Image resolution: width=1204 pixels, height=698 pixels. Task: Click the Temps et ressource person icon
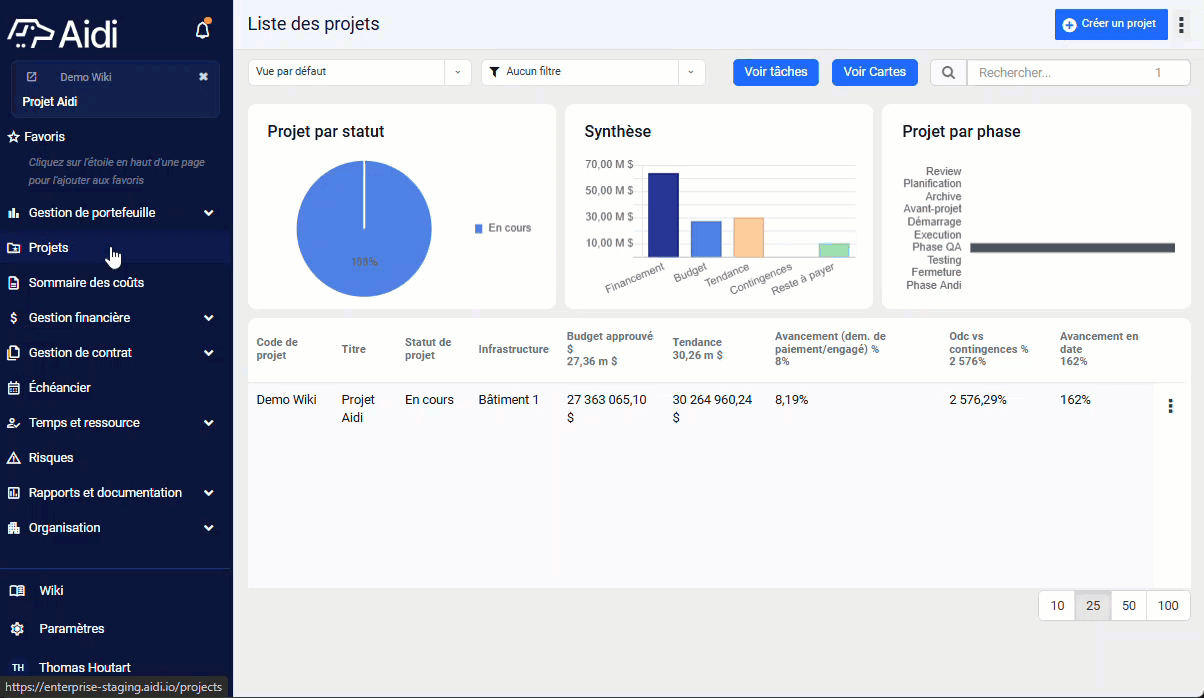pyautogui.click(x=14, y=423)
